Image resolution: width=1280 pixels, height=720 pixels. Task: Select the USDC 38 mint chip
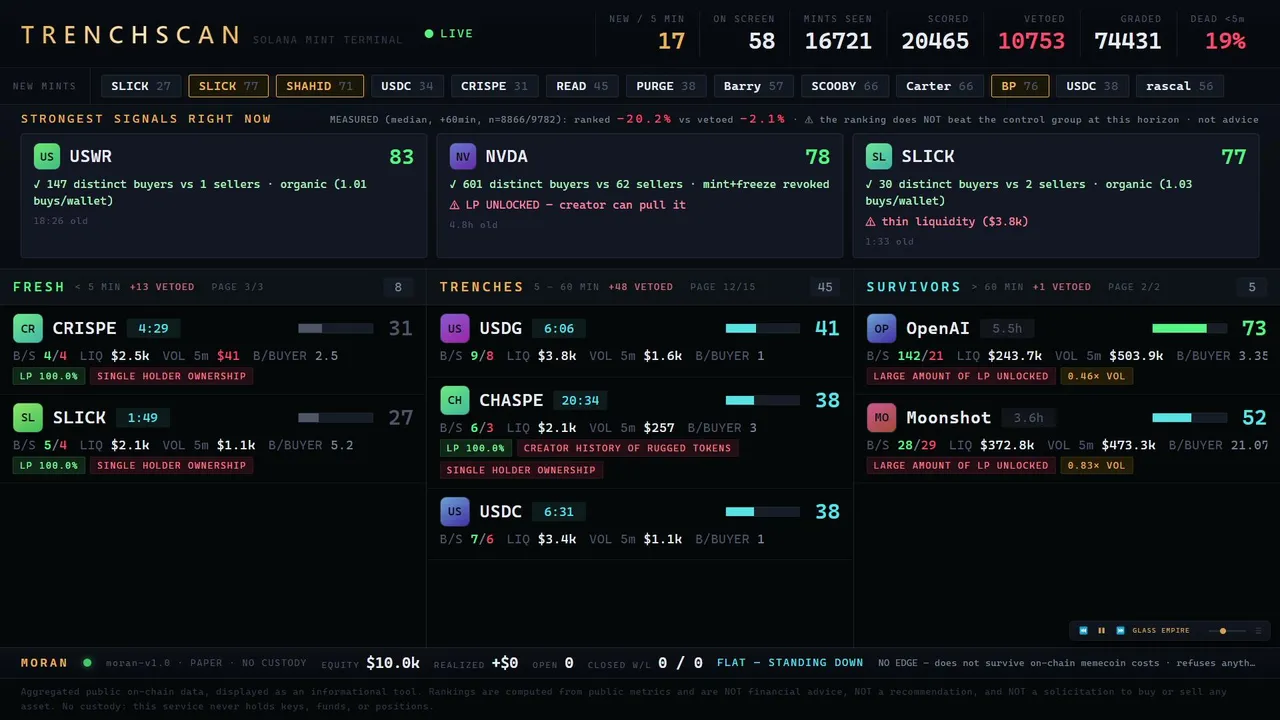pos(1092,86)
